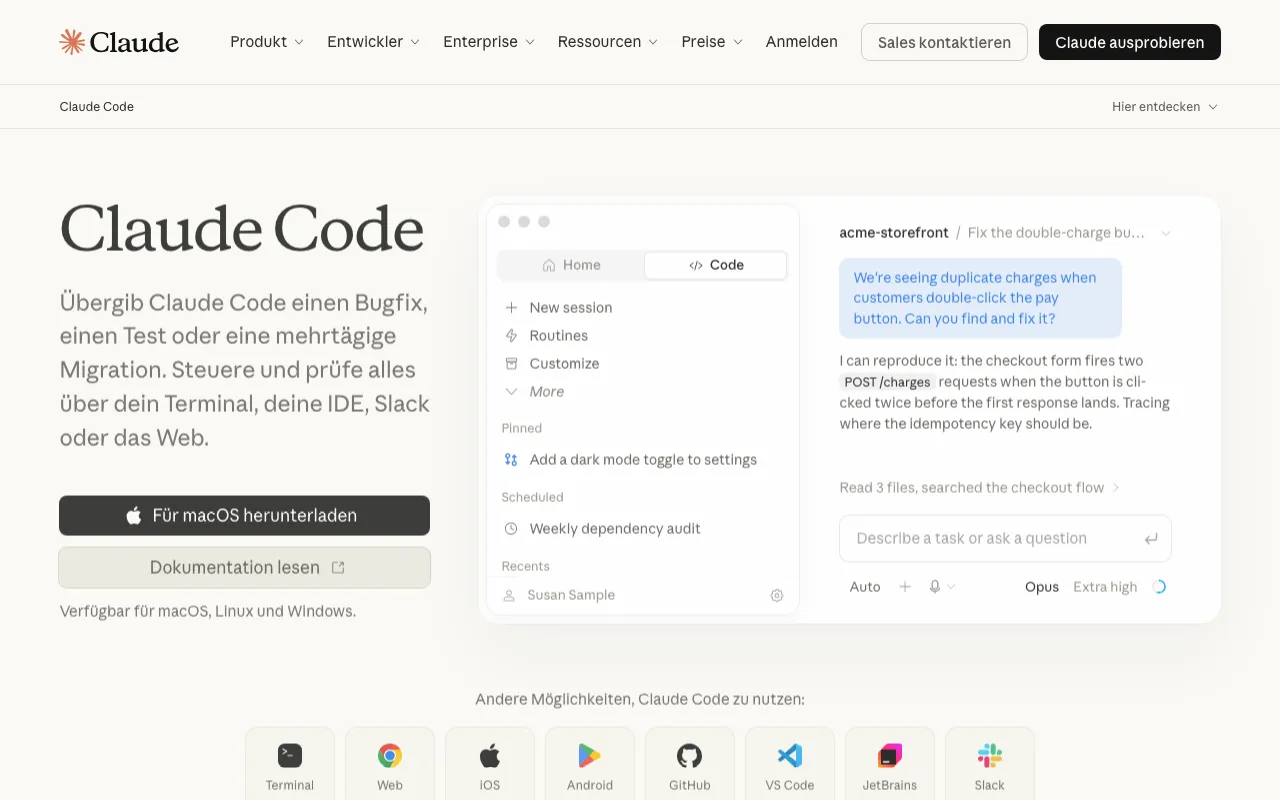1280x800 pixels.
Task: Open the Hier entdecken dropdown
Action: click(x=1165, y=107)
